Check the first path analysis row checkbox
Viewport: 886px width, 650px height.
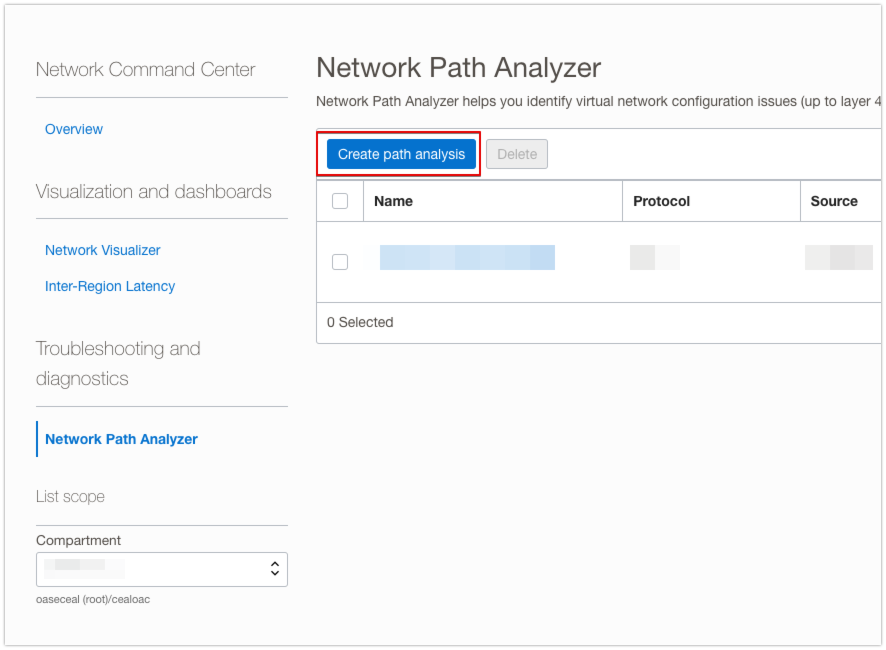(339, 261)
